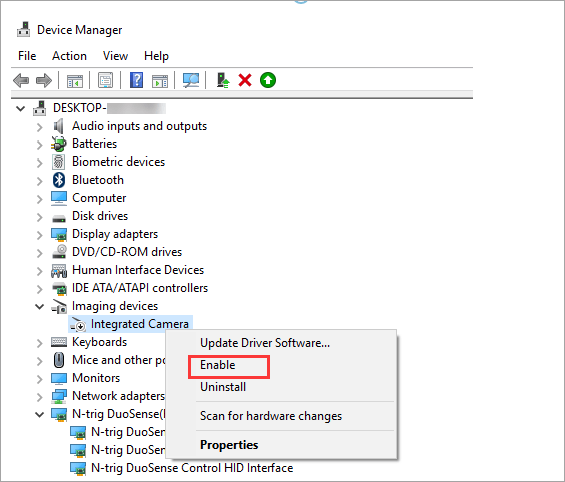Click the green Enable device toolbar icon
This screenshot has width=565, height=482.
coord(268,80)
